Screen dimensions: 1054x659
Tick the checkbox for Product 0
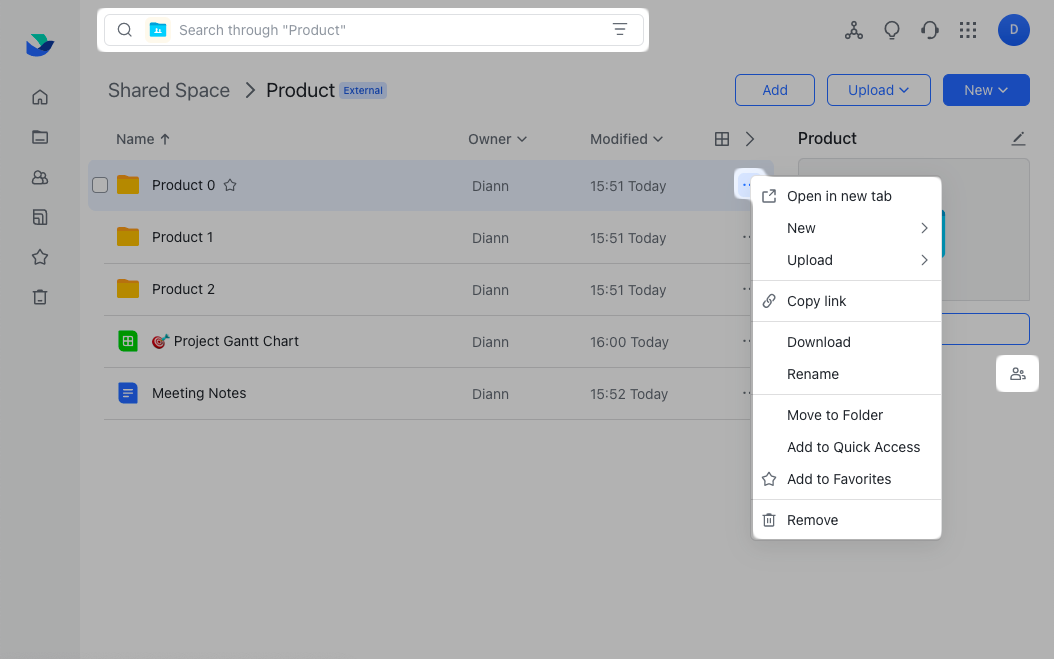click(100, 185)
